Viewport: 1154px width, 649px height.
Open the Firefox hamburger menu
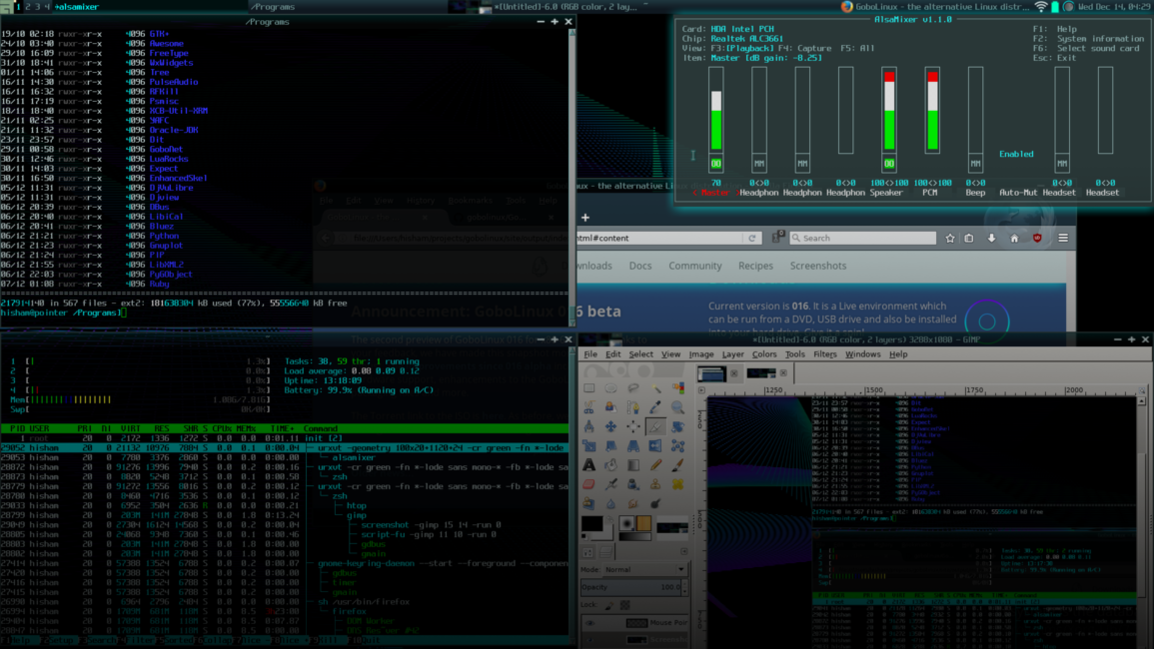coord(1063,238)
